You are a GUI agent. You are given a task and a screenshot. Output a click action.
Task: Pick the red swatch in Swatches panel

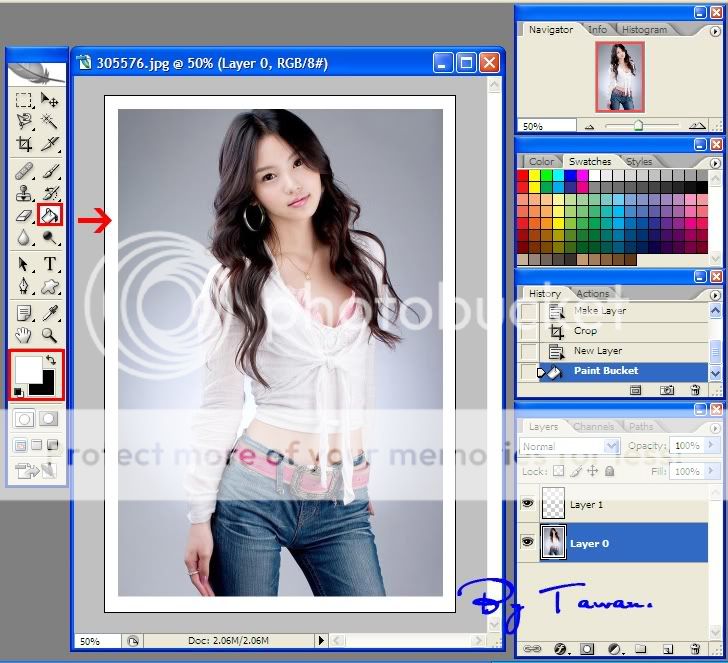[x=522, y=176]
